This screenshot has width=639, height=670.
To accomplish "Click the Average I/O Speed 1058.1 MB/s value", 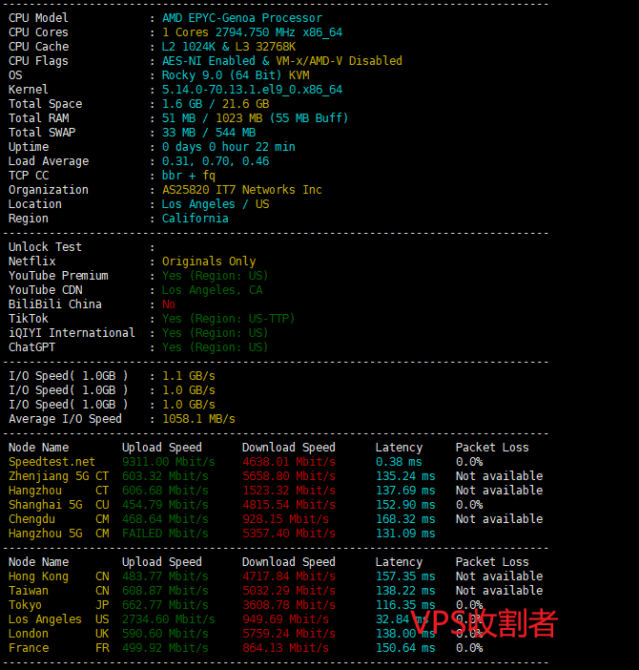I will (198, 419).
